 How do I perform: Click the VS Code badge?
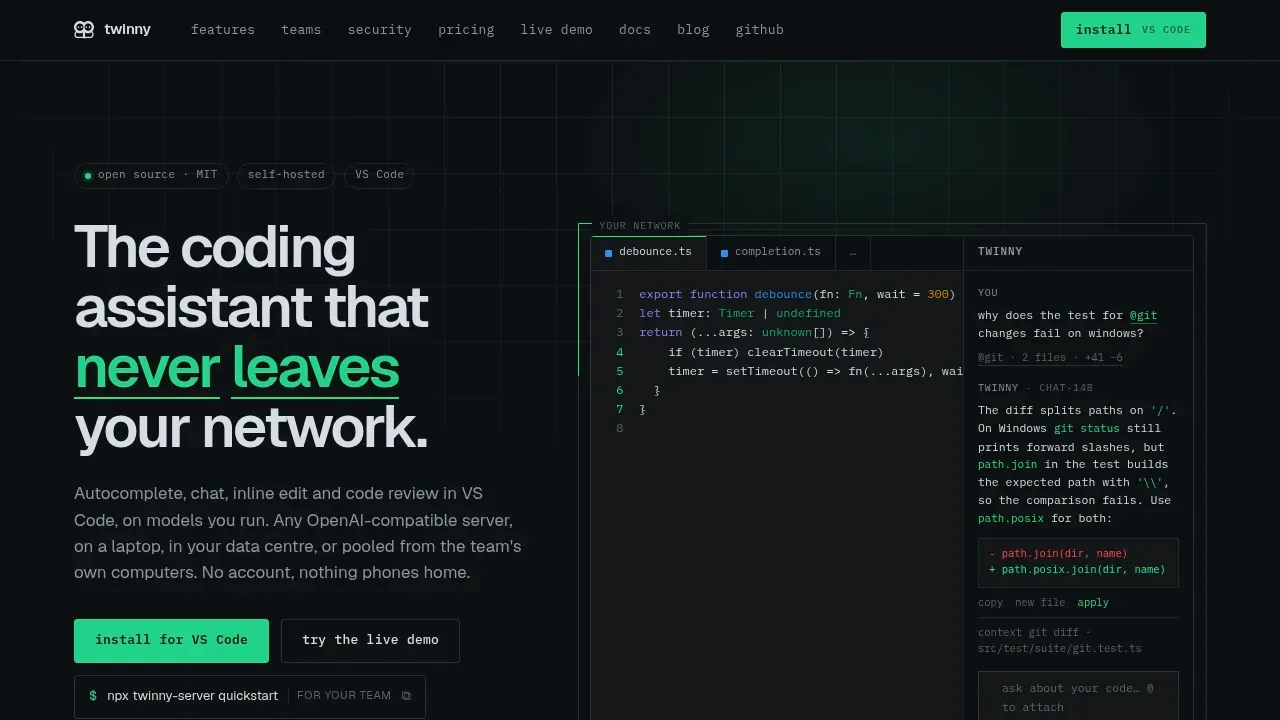(x=379, y=175)
